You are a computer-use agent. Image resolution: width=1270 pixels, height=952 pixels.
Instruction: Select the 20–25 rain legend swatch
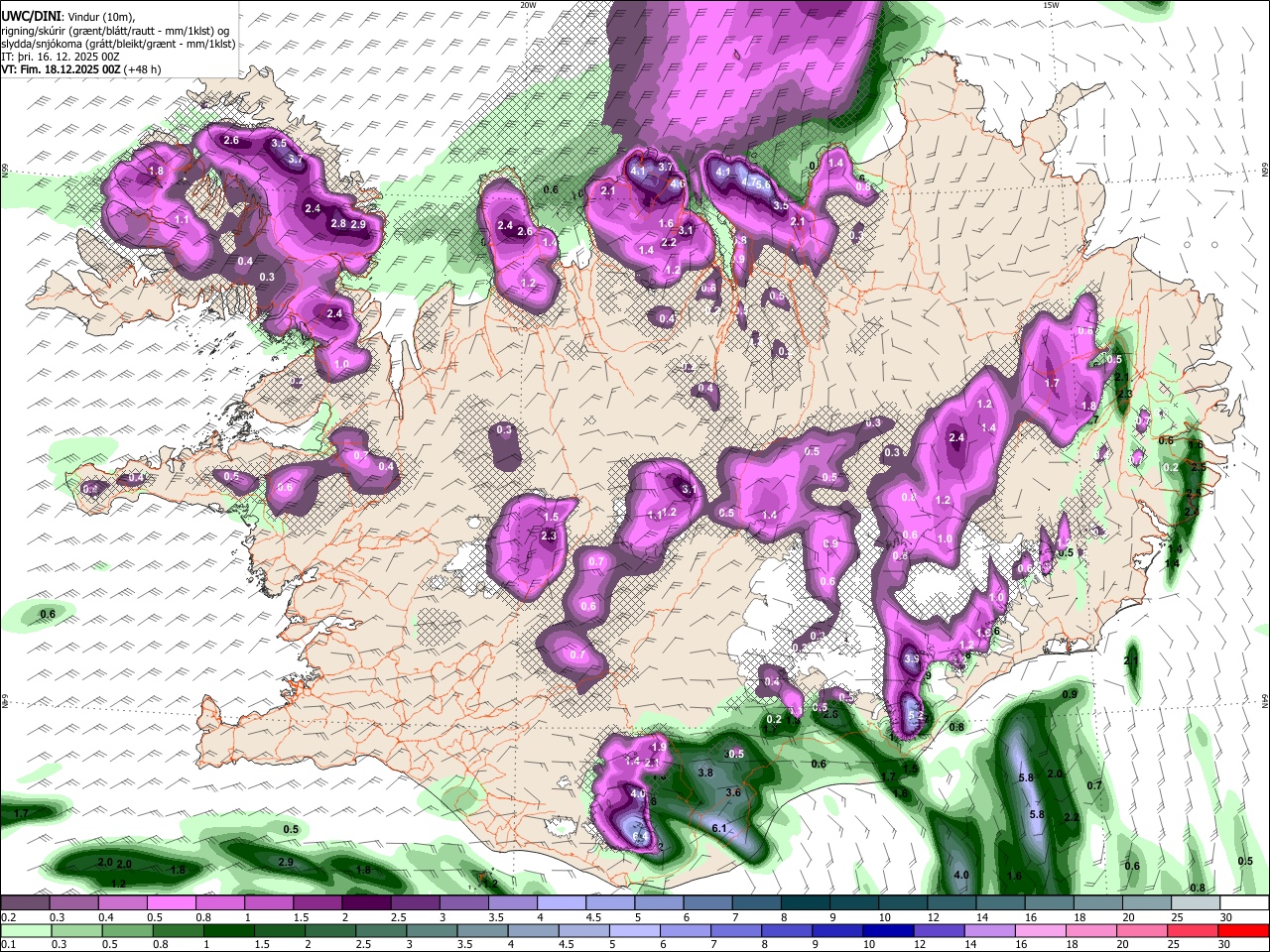click(x=1143, y=930)
